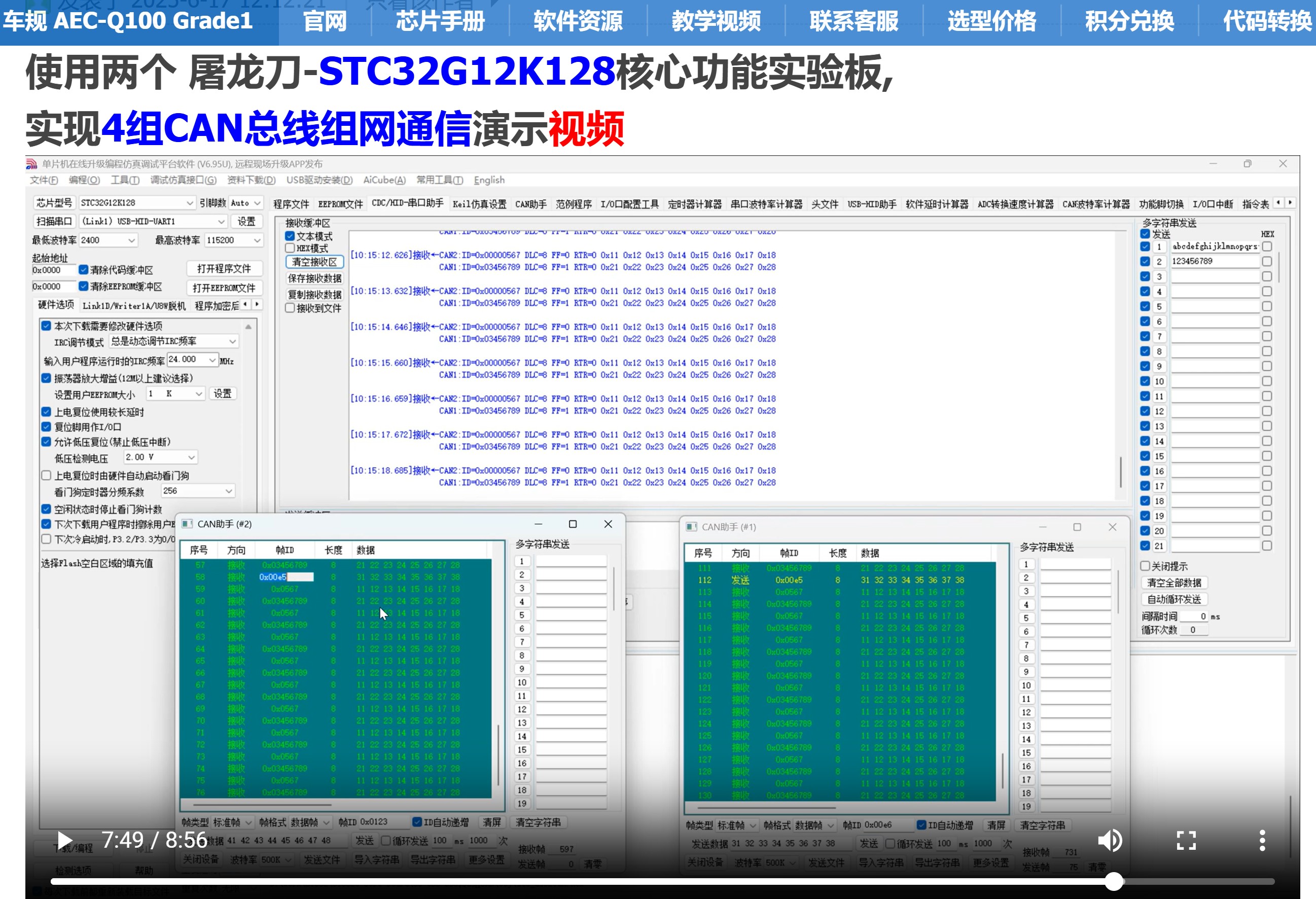Maximize the CAN助手 (#2) window
The image size is (1316, 899).
[573, 524]
